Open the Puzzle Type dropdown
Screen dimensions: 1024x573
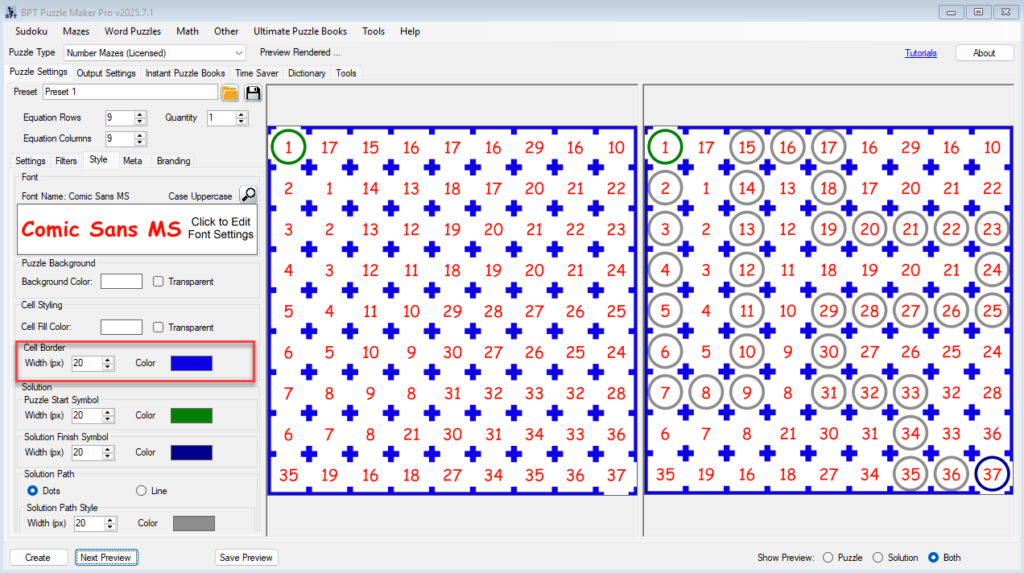(x=238, y=53)
